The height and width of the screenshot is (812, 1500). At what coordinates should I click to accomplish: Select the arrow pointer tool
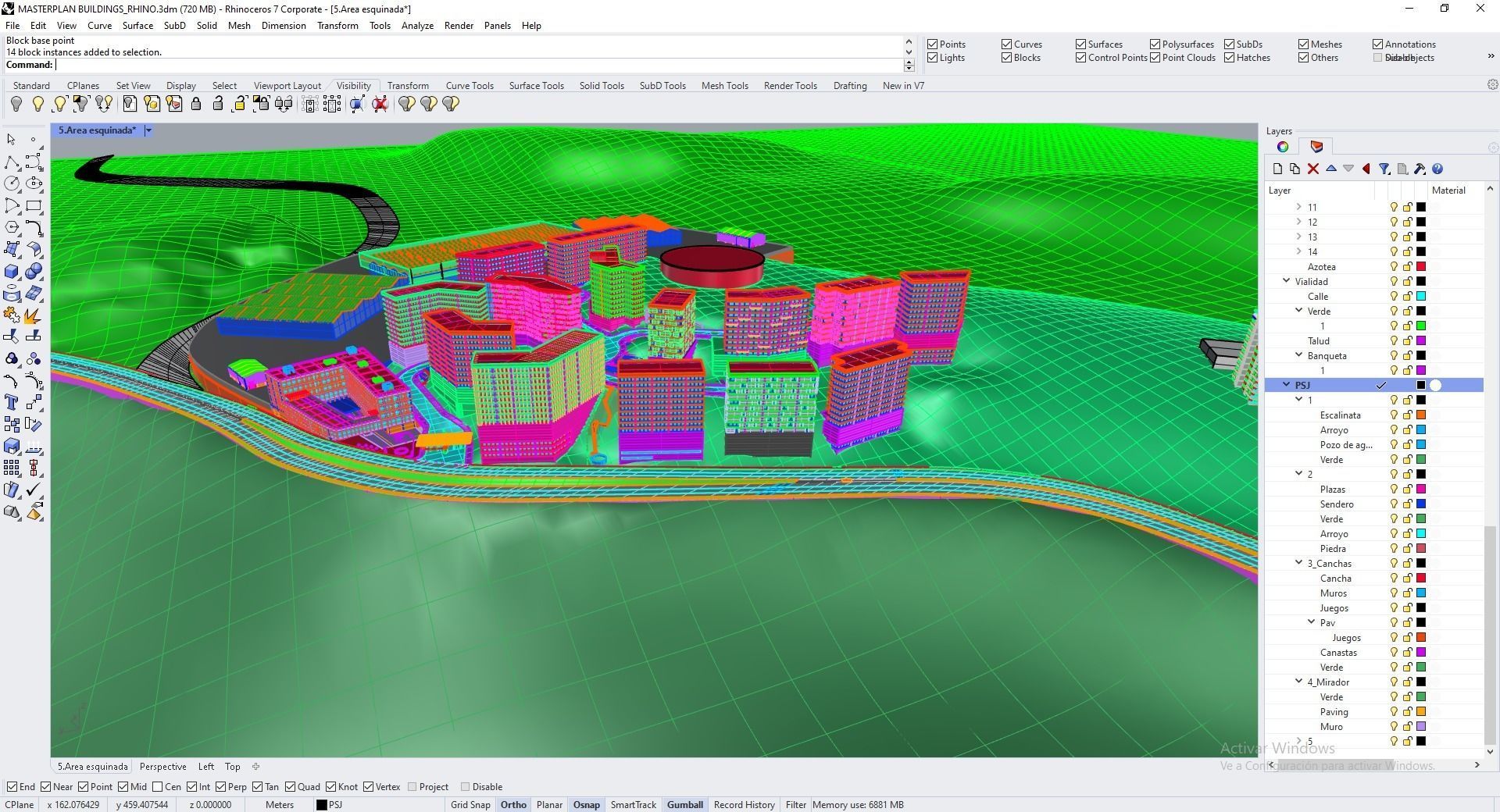click(12, 140)
